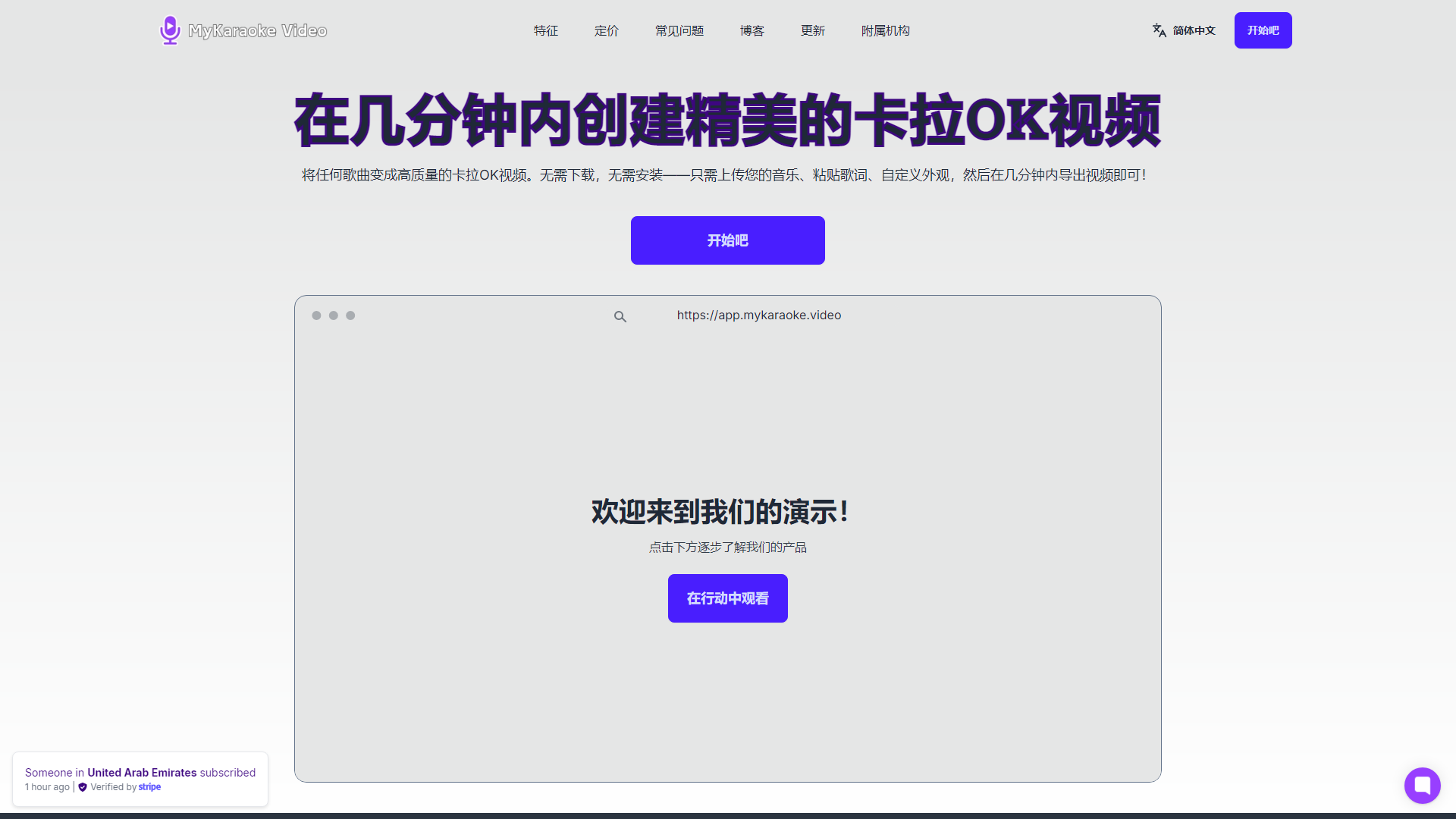Click the MyKaraoke Video microphone logo icon
This screenshot has height=819, width=1456.
170,30
